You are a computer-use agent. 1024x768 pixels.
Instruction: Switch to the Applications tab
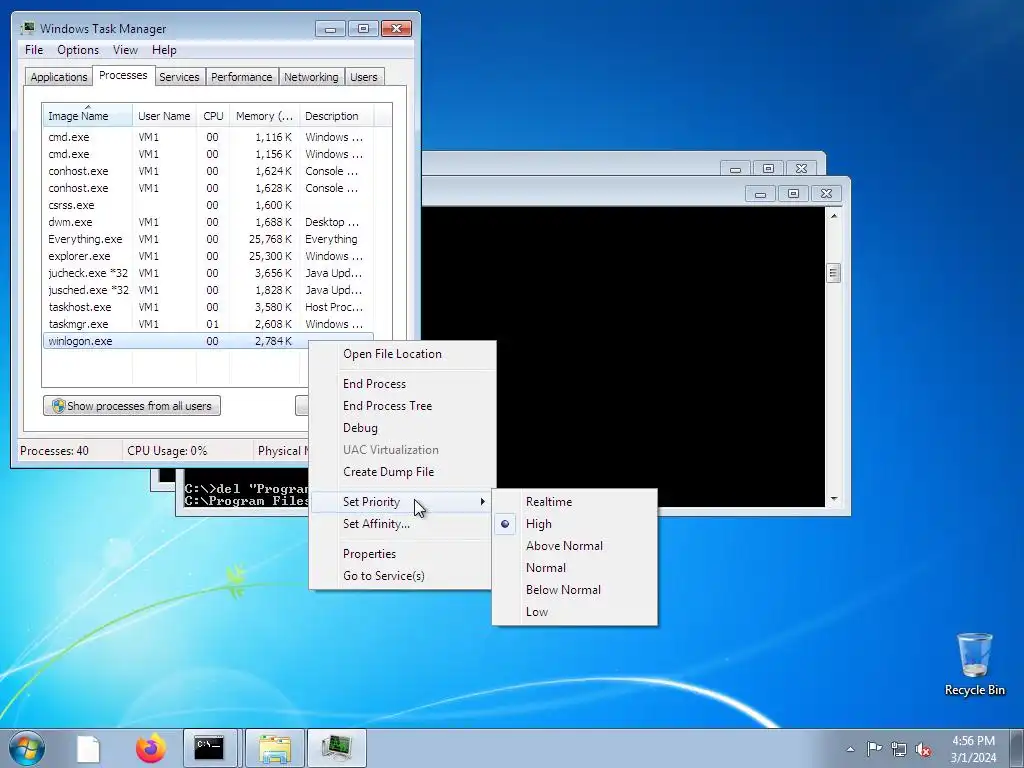point(59,76)
